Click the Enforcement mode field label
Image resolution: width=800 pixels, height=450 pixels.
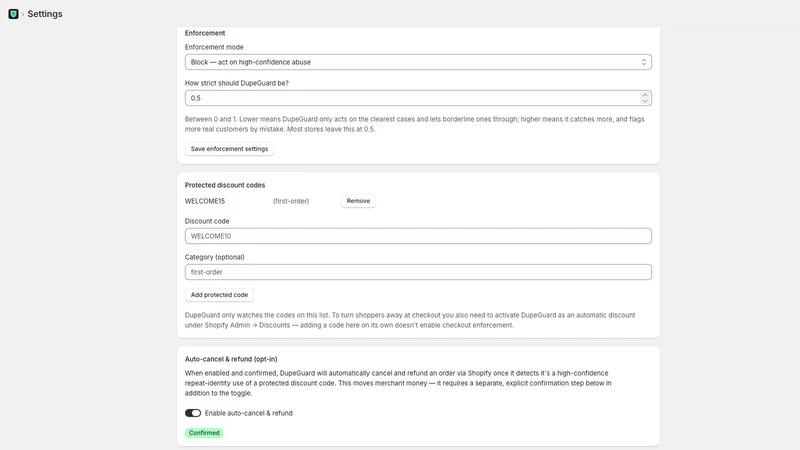214,47
